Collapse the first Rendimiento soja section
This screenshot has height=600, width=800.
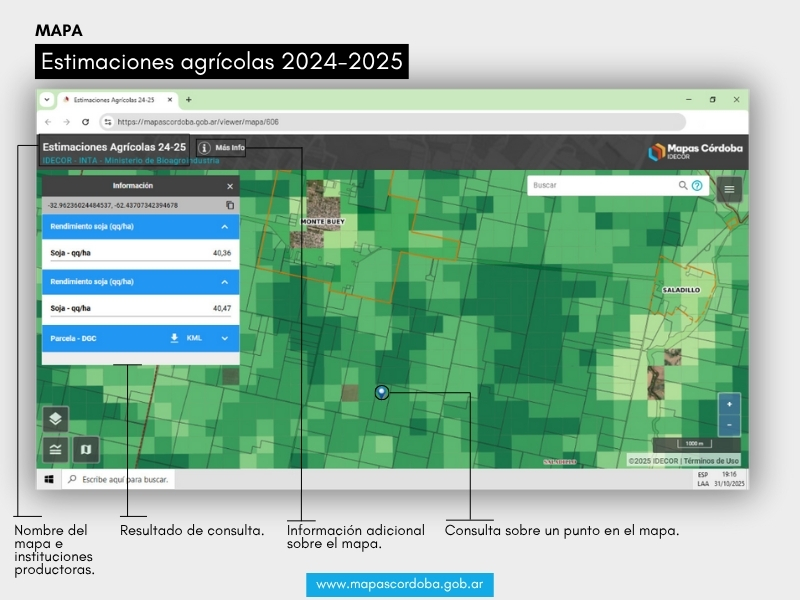pyautogui.click(x=224, y=227)
